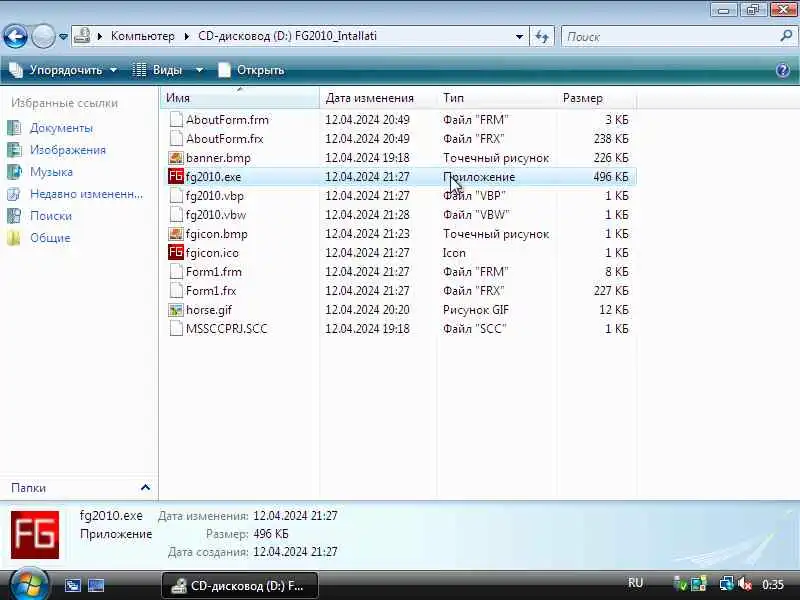Viewport: 800px width, 600px height.
Task: Click the Открыть toolbar button
Action: (251, 70)
